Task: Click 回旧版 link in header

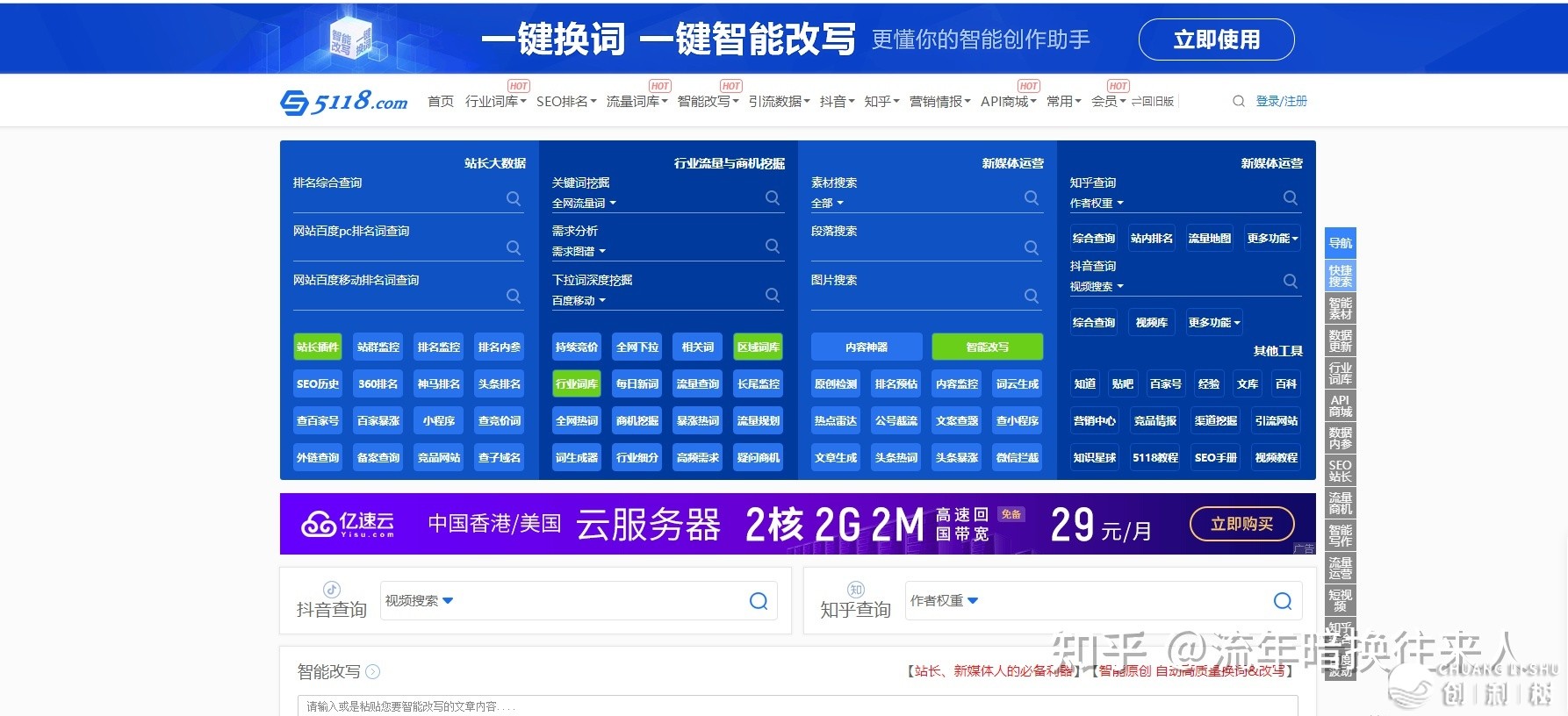Action: 1153,101
